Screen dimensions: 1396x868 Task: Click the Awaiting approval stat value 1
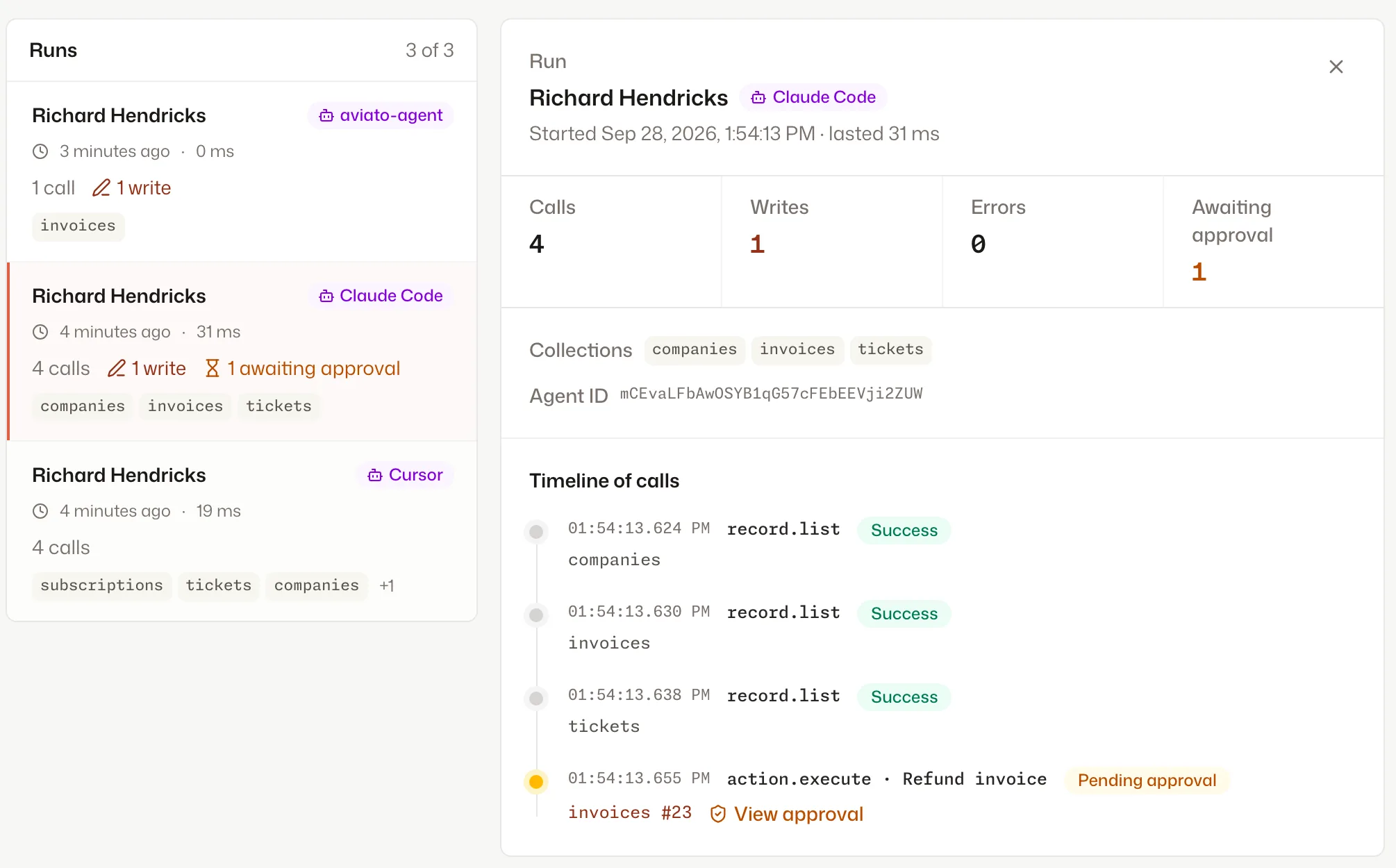(x=1199, y=272)
